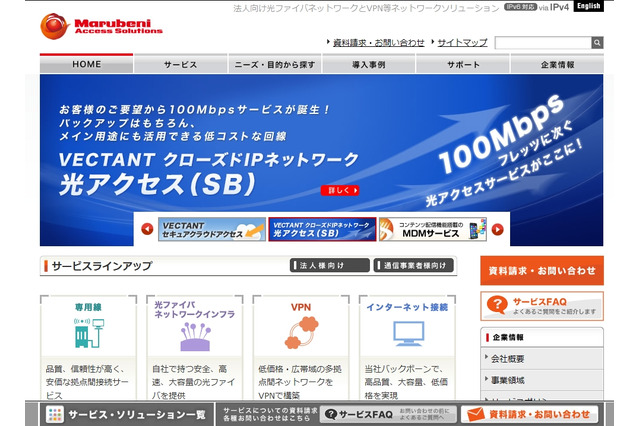Click the orange 資料請求・お問い合わせ sidebar button
Image resolution: width=640 pixels, height=426 pixels.
542,271
